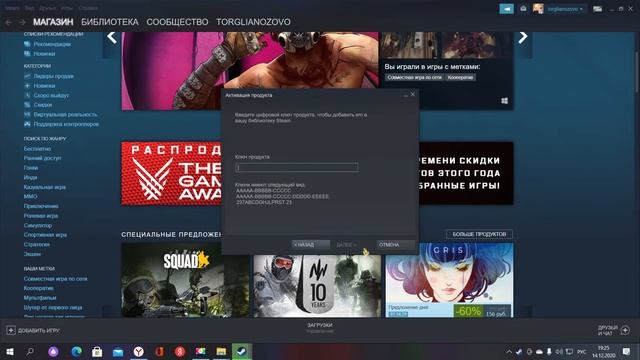
Task: Open the Игры menu
Action: pos(67,8)
